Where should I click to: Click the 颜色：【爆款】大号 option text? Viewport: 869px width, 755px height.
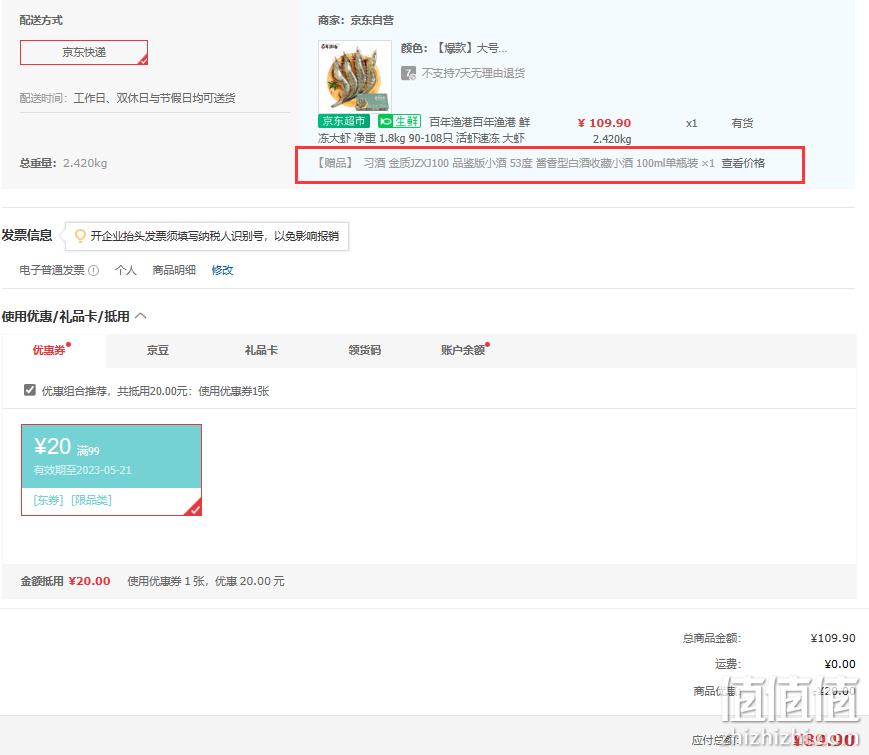(x=454, y=48)
